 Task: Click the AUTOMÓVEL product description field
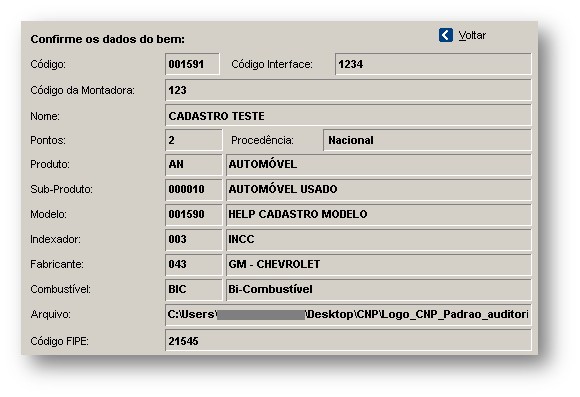pos(379,165)
